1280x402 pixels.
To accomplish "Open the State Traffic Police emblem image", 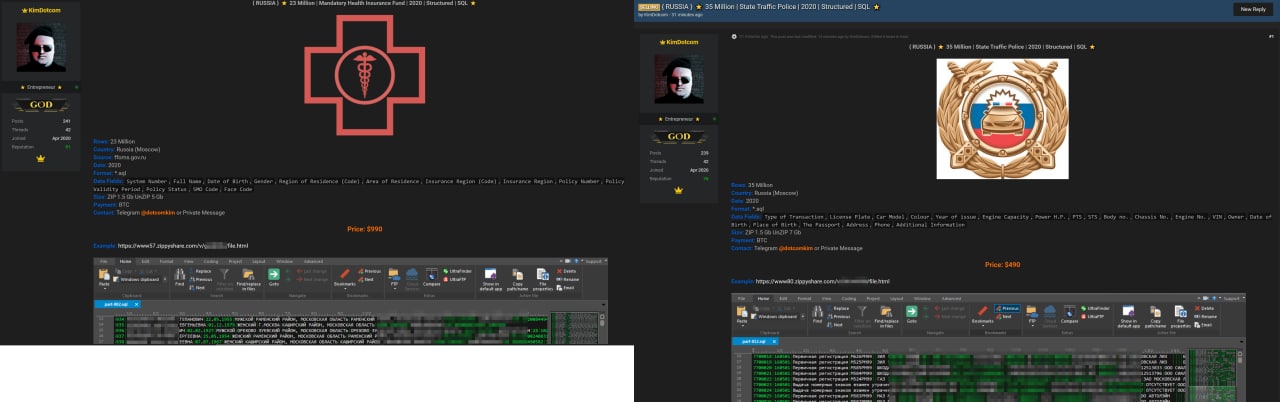I will click(x=1002, y=118).
